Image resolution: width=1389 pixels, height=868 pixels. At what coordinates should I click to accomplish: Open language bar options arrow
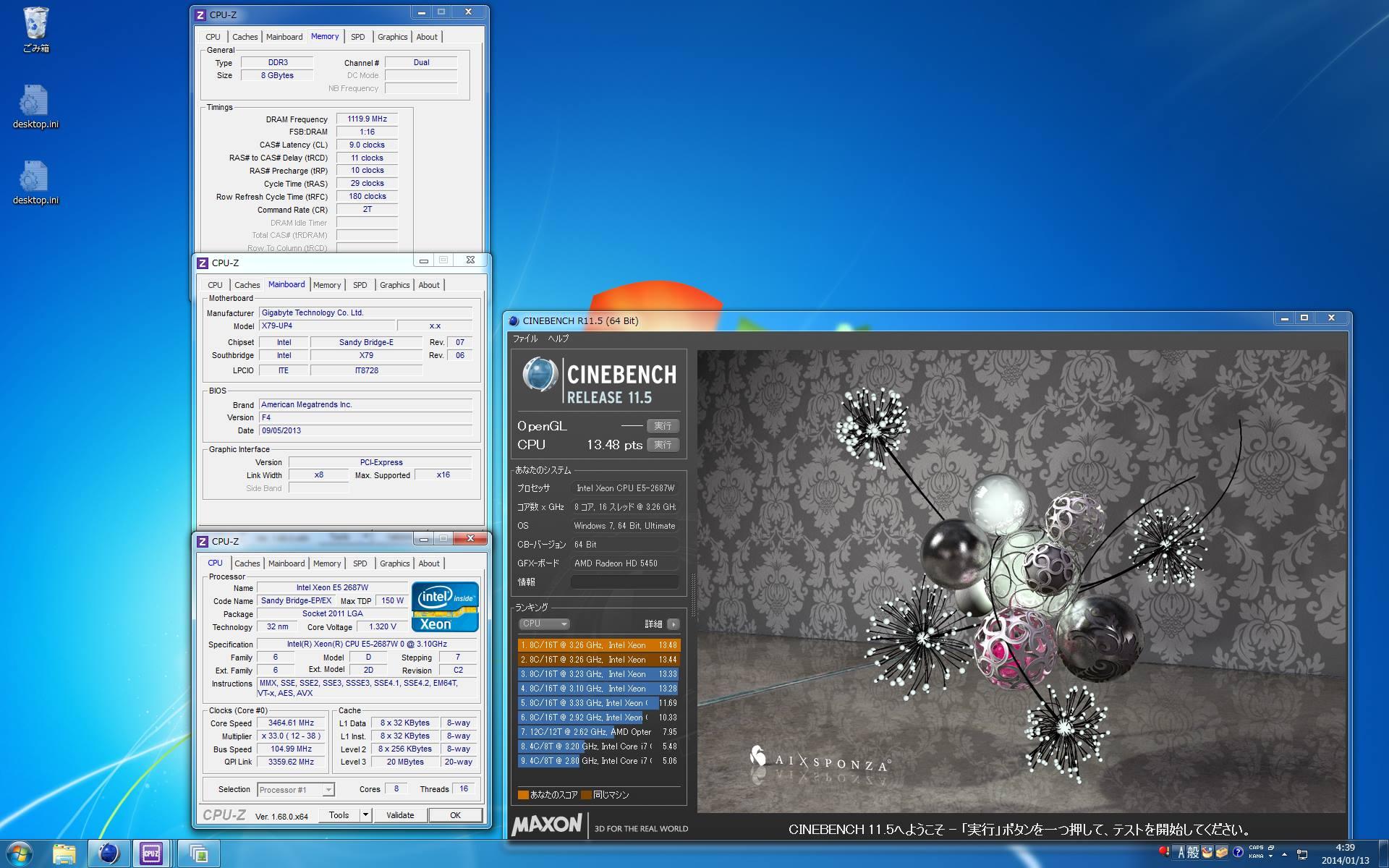1271,856
